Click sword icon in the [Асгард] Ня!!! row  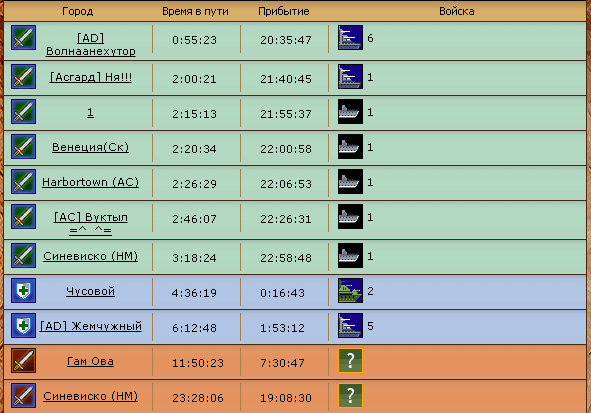(x=23, y=76)
